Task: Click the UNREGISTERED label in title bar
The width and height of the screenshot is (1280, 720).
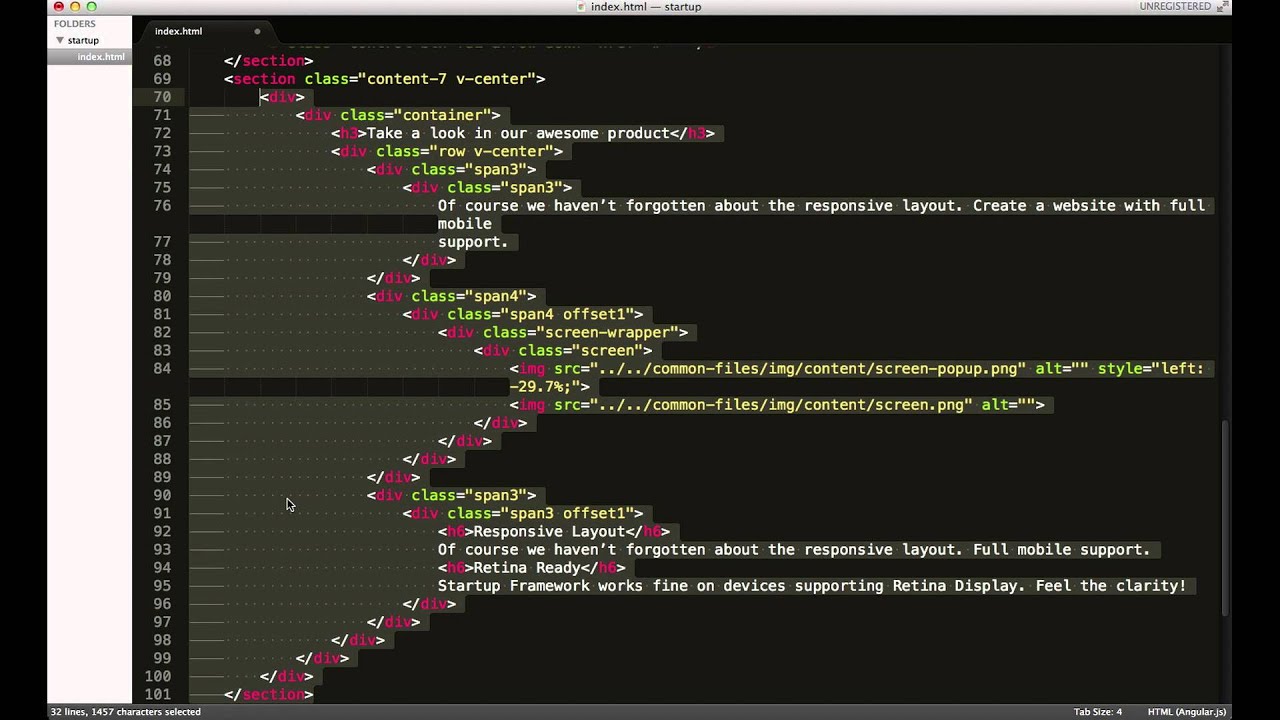Action: coord(1175,6)
